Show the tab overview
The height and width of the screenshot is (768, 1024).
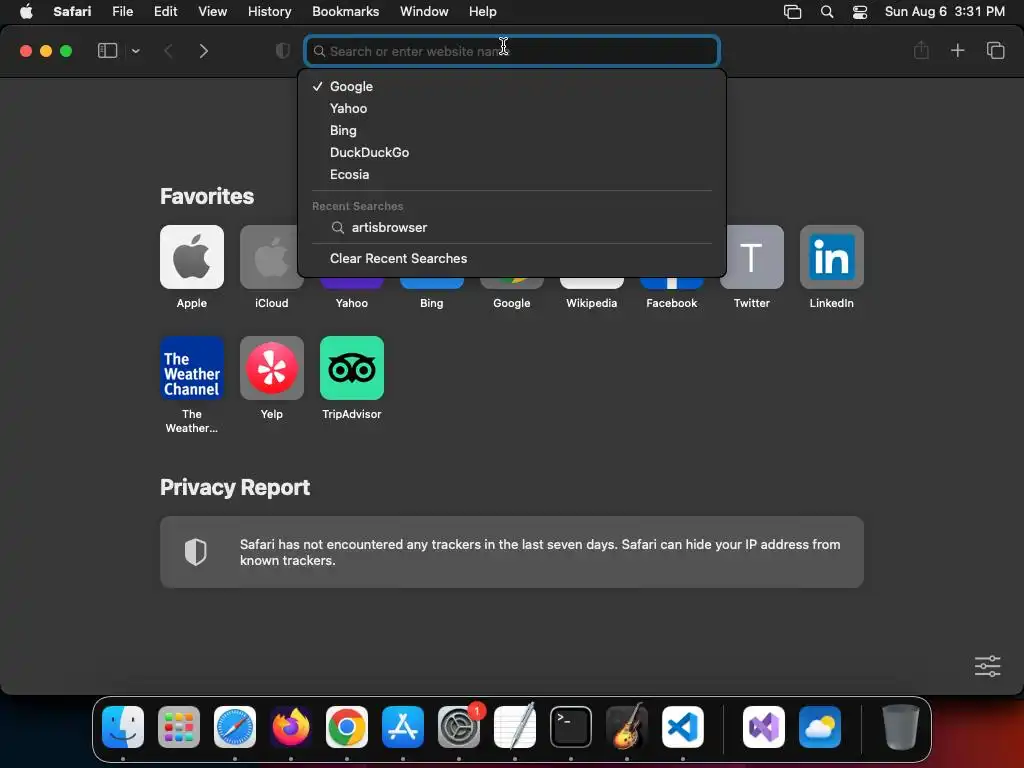995,50
